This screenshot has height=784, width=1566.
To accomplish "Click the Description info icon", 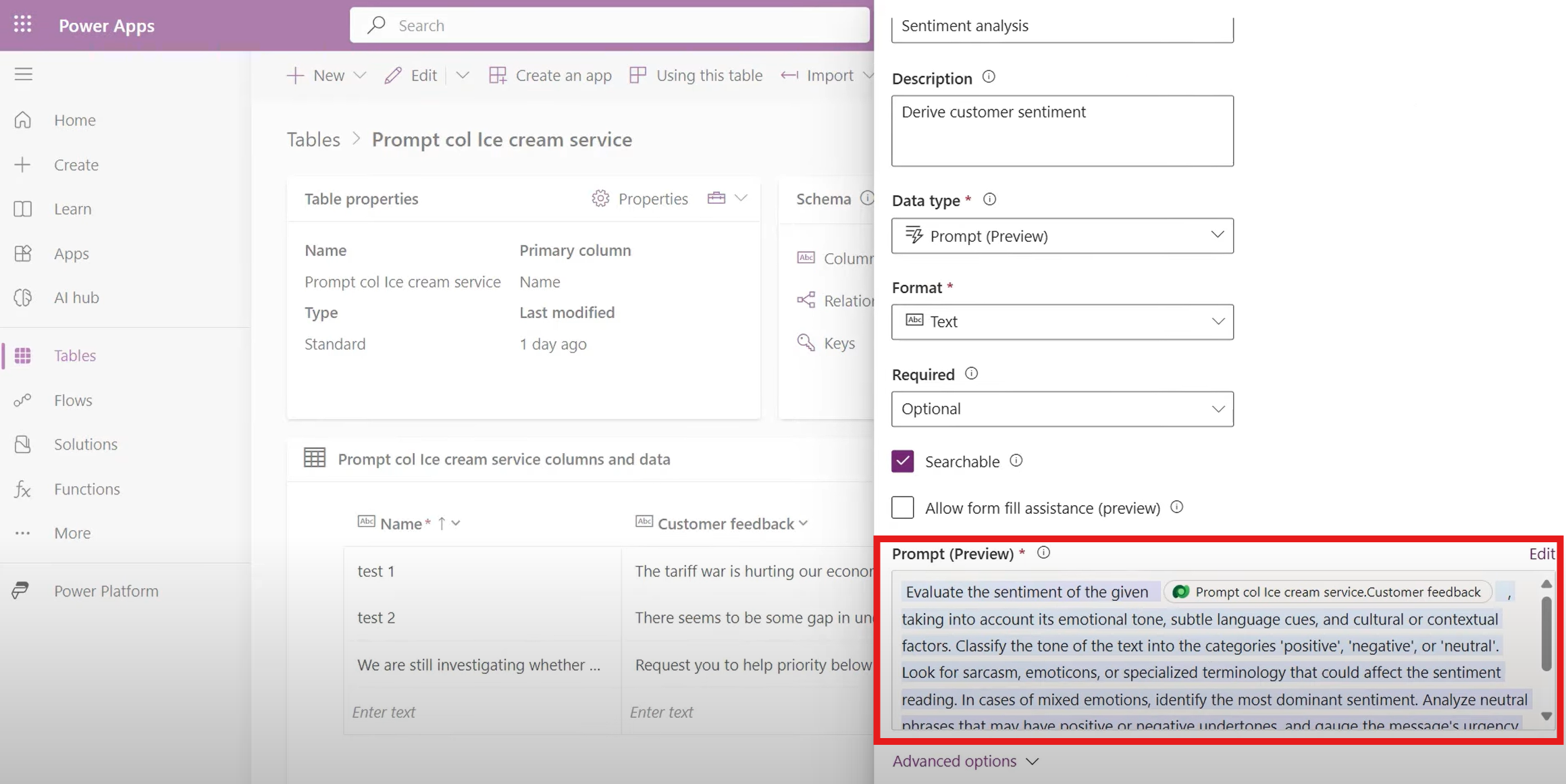I will [x=989, y=77].
